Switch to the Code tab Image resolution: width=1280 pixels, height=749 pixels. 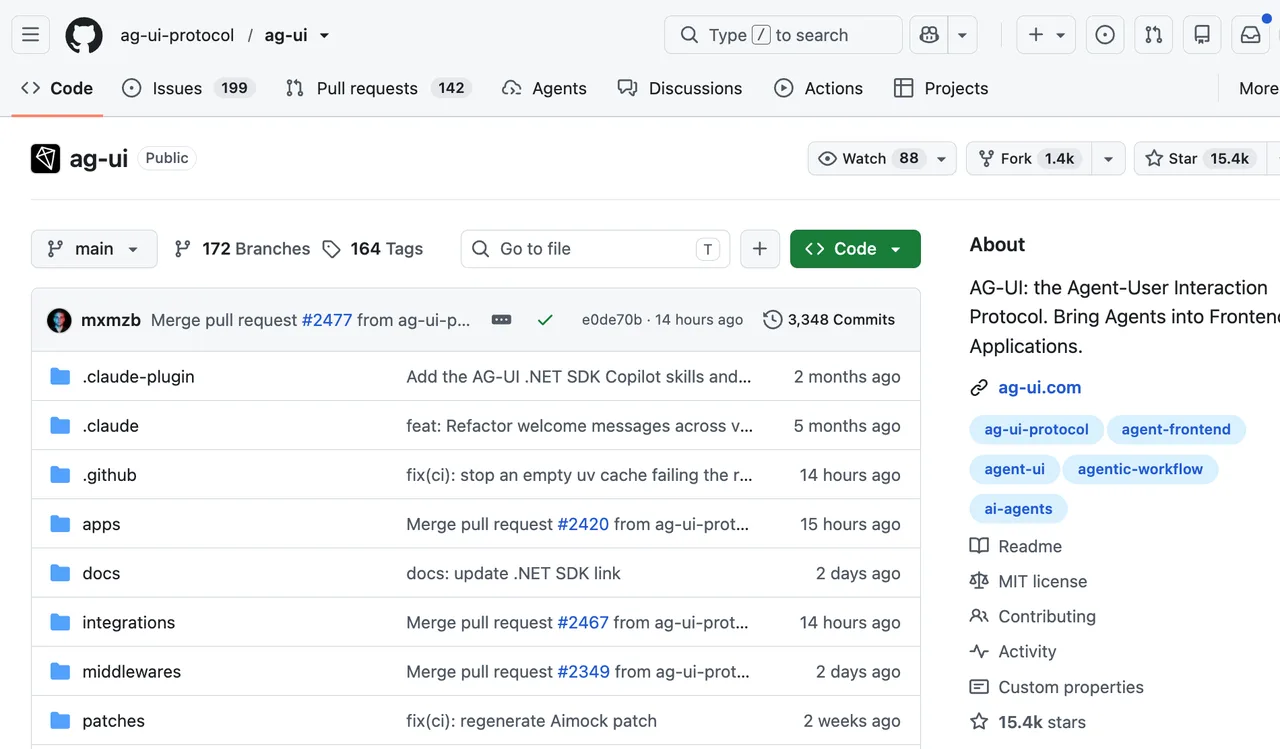57,88
